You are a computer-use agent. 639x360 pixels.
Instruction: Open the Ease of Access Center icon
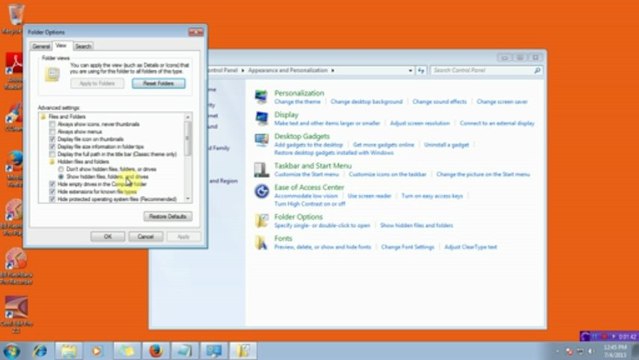click(x=261, y=191)
